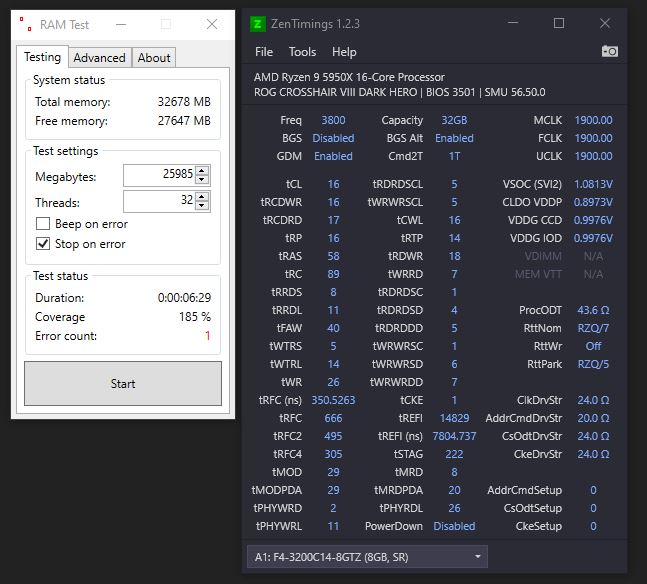Image resolution: width=647 pixels, height=584 pixels.
Task: Click the Start button in RAM Test
Action: point(123,383)
